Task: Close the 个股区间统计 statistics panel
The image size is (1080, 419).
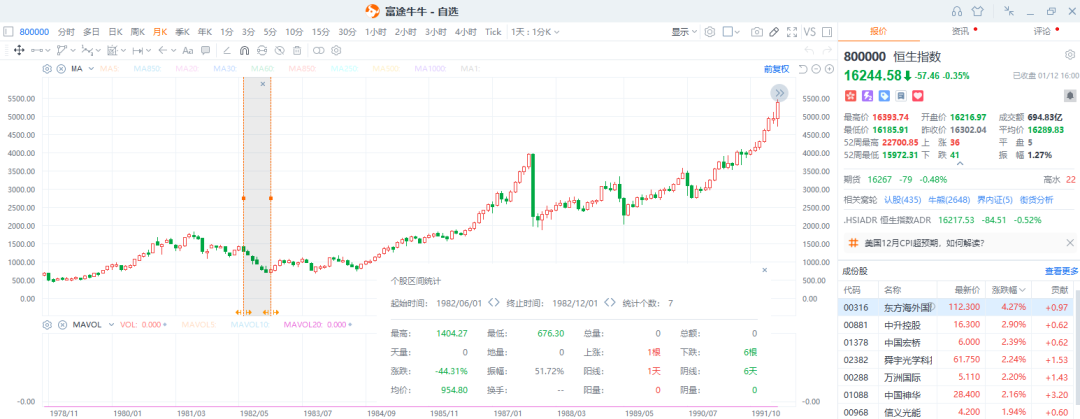Action: 765,270
